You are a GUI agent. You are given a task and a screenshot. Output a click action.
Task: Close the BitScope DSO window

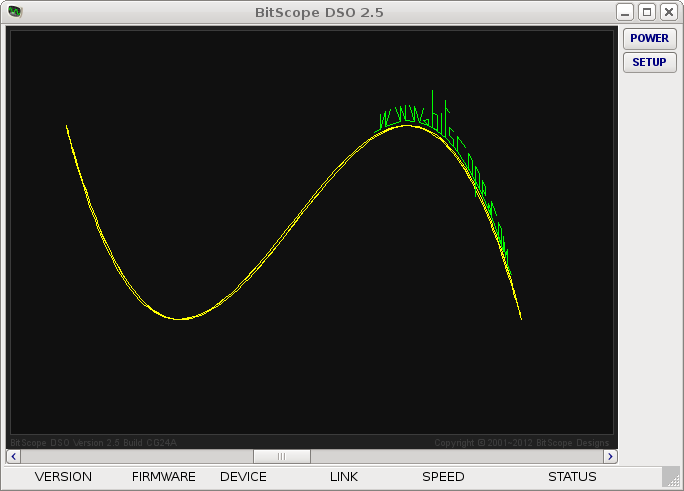[x=669, y=12]
